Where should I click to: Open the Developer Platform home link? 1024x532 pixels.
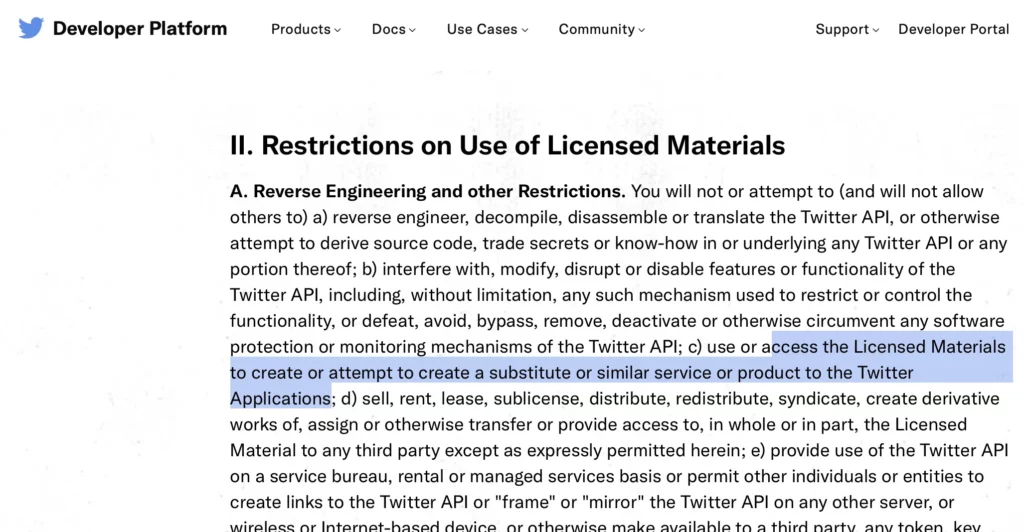click(140, 29)
